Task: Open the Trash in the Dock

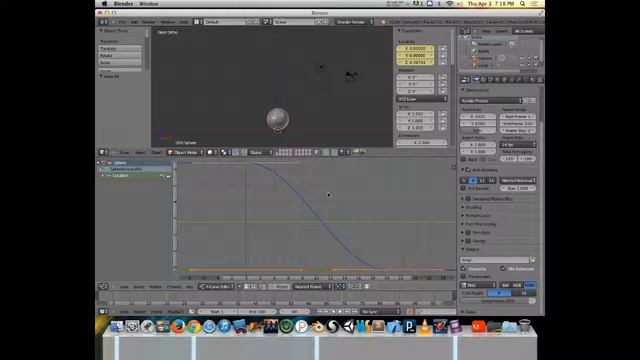Action: [x=524, y=327]
